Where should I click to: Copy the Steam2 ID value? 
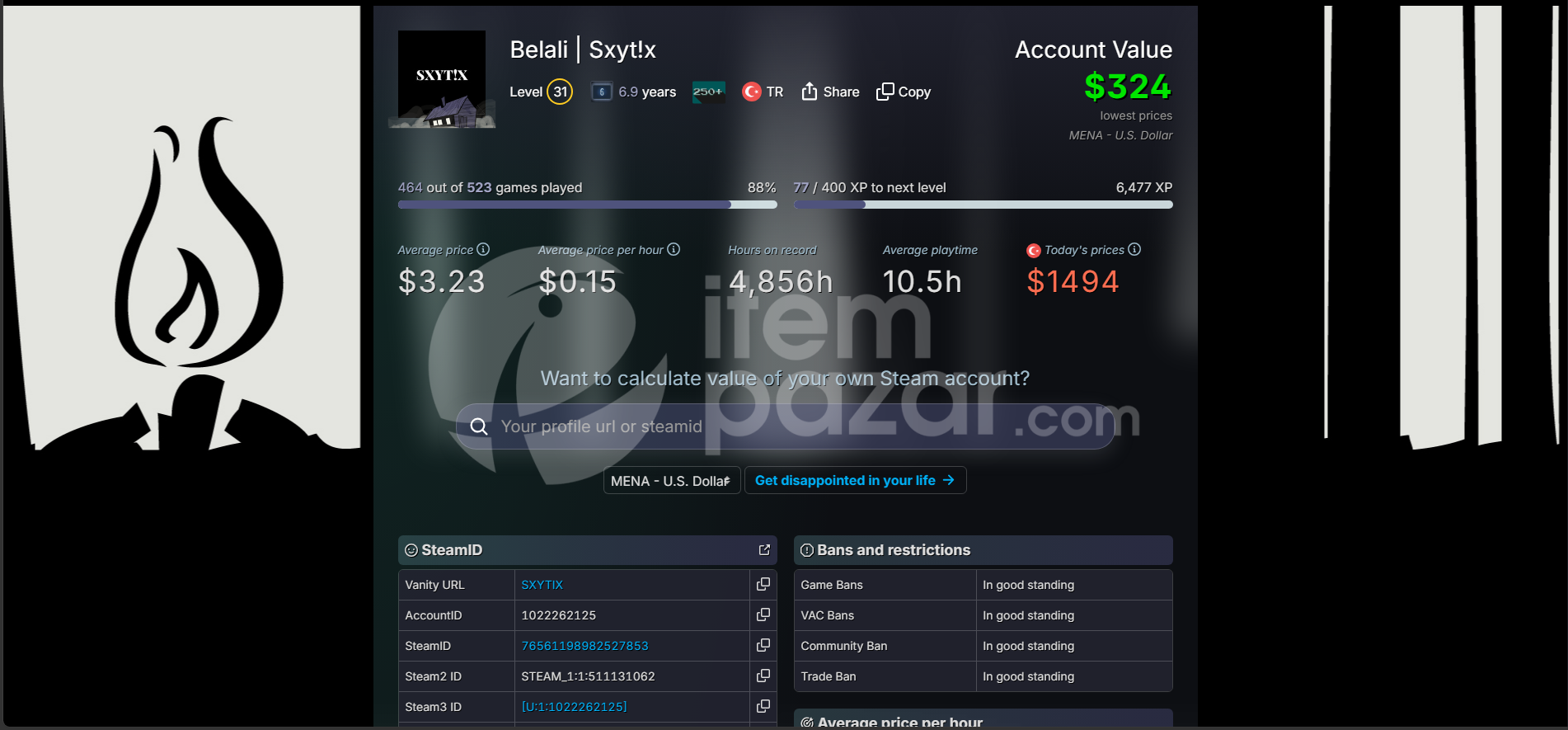click(x=763, y=676)
